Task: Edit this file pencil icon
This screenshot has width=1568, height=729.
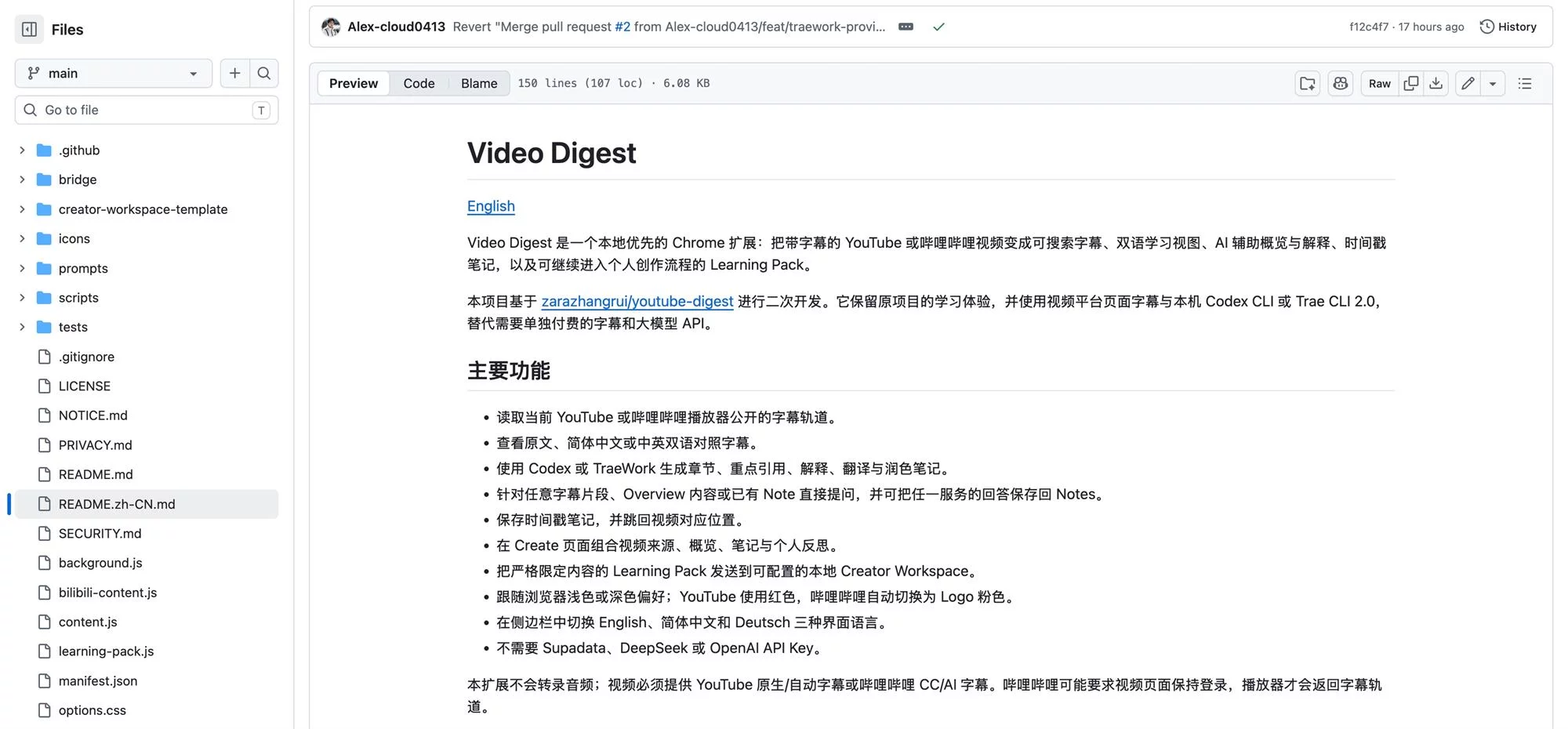Action: point(1468,83)
